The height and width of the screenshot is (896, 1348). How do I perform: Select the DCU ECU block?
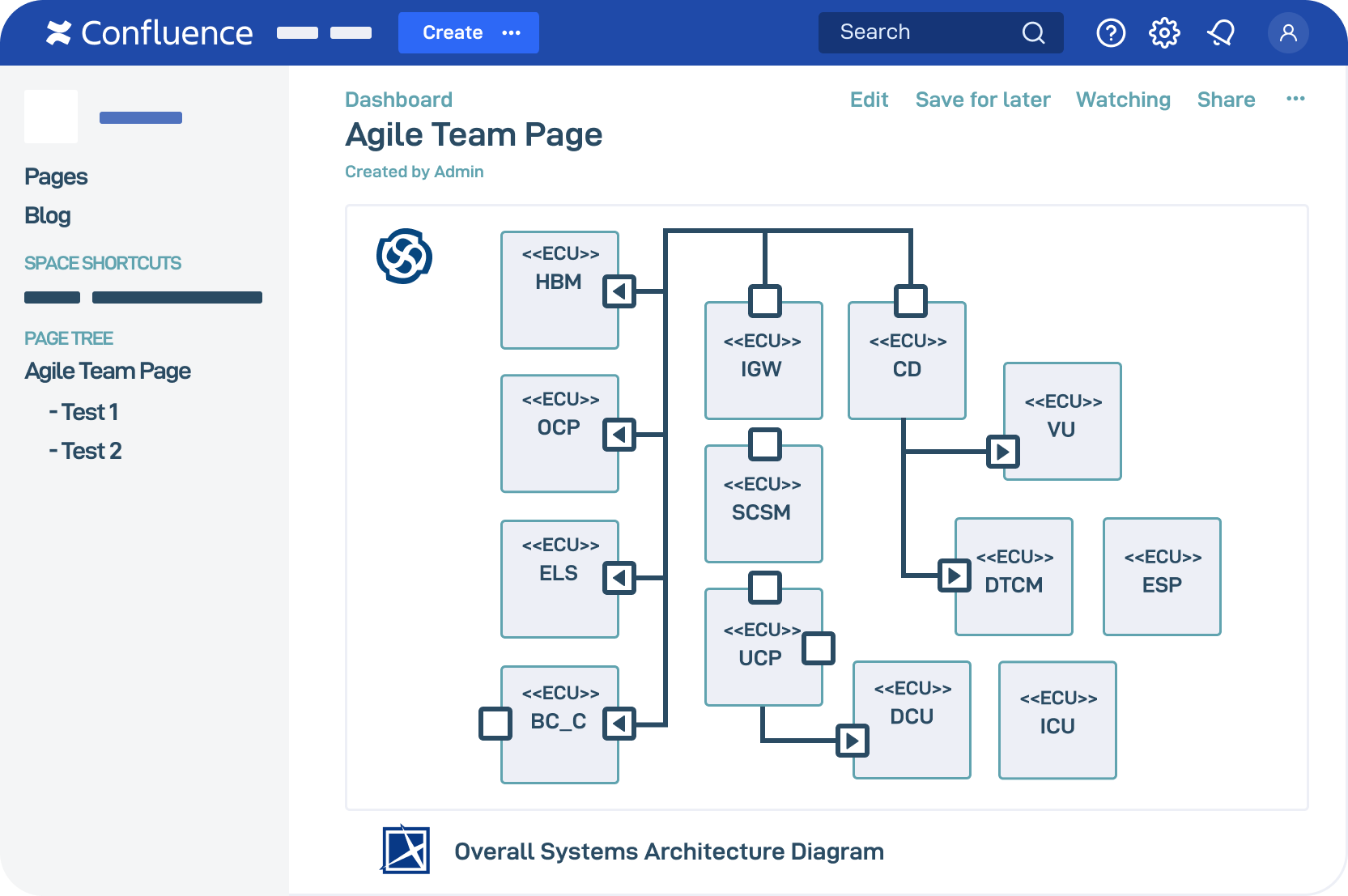[x=912, y=720]
